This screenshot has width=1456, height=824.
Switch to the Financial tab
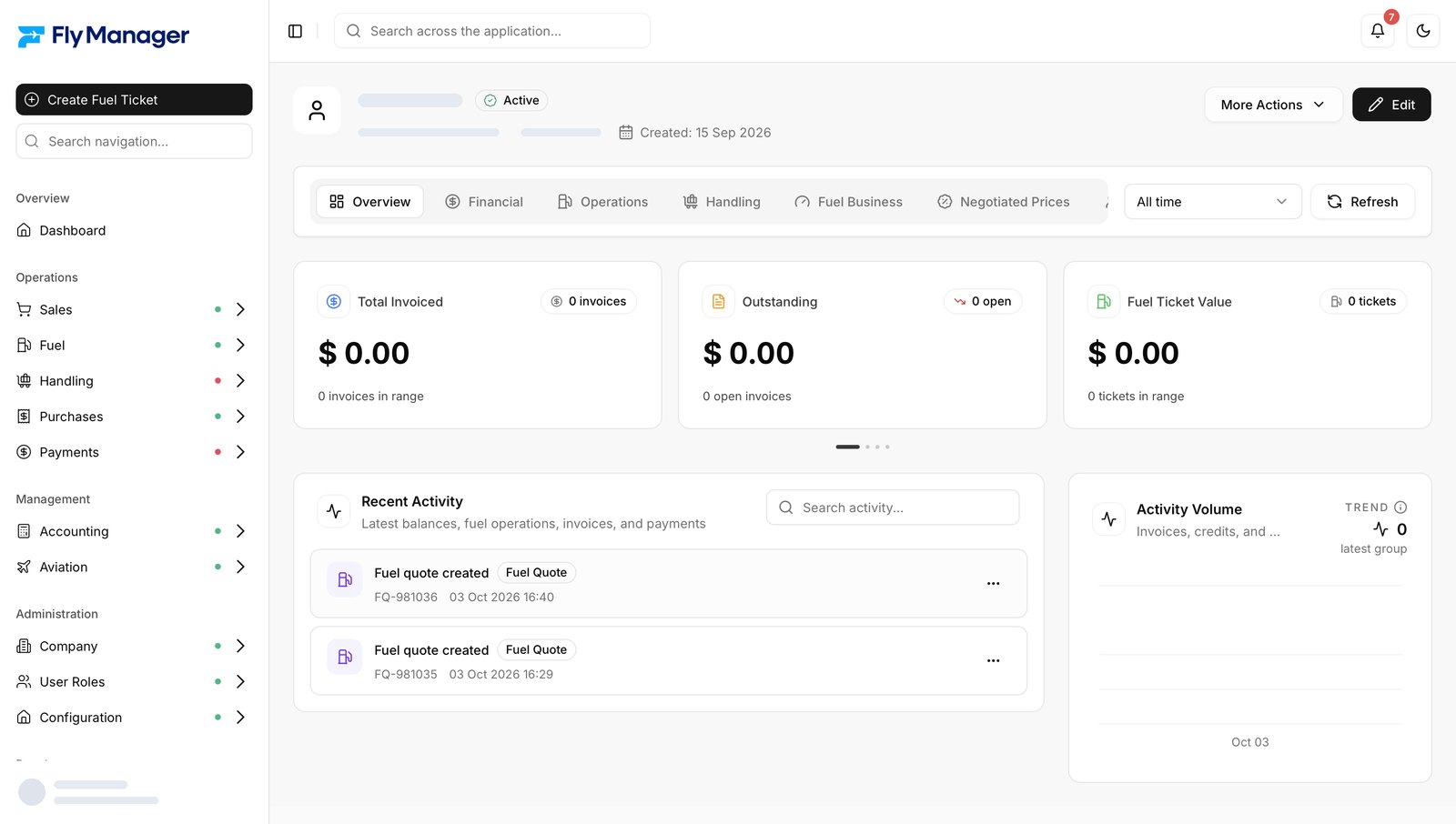[484, 202]
